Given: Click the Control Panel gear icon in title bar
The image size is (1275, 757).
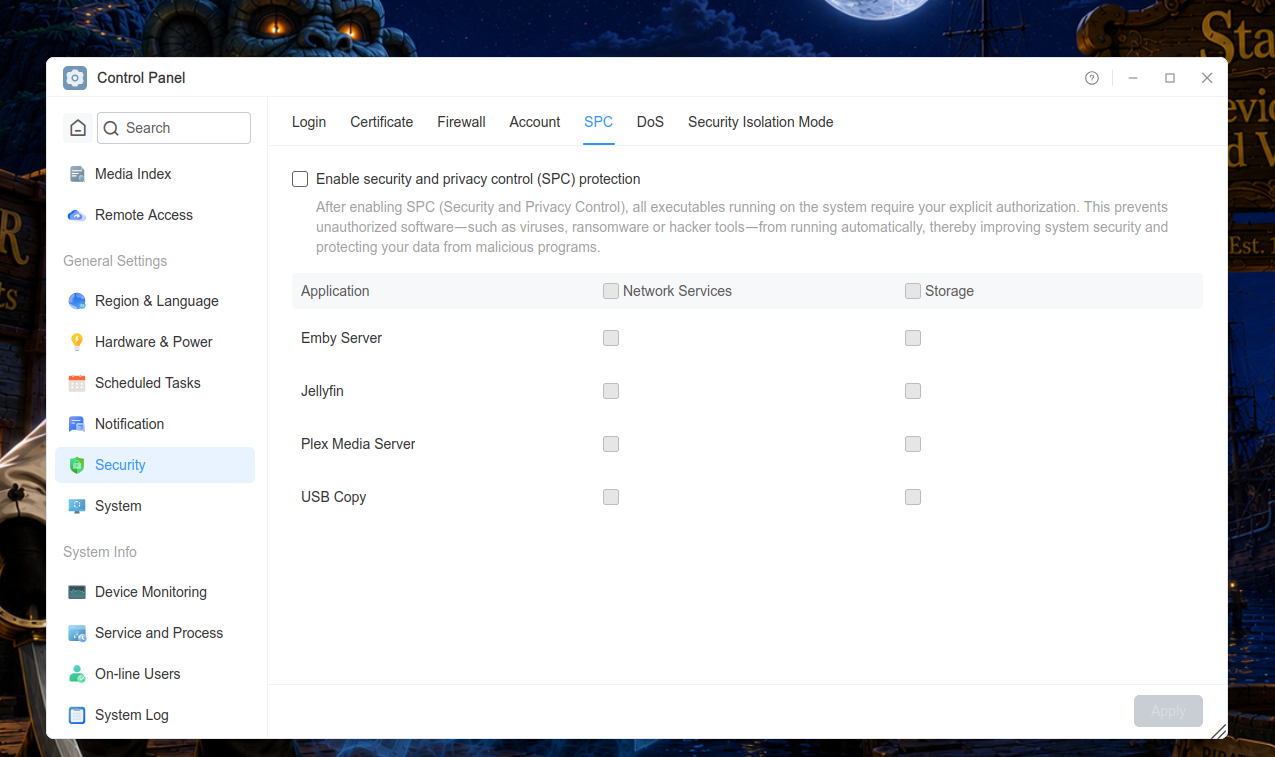Looking at the screenshot, I should point(75,78).
